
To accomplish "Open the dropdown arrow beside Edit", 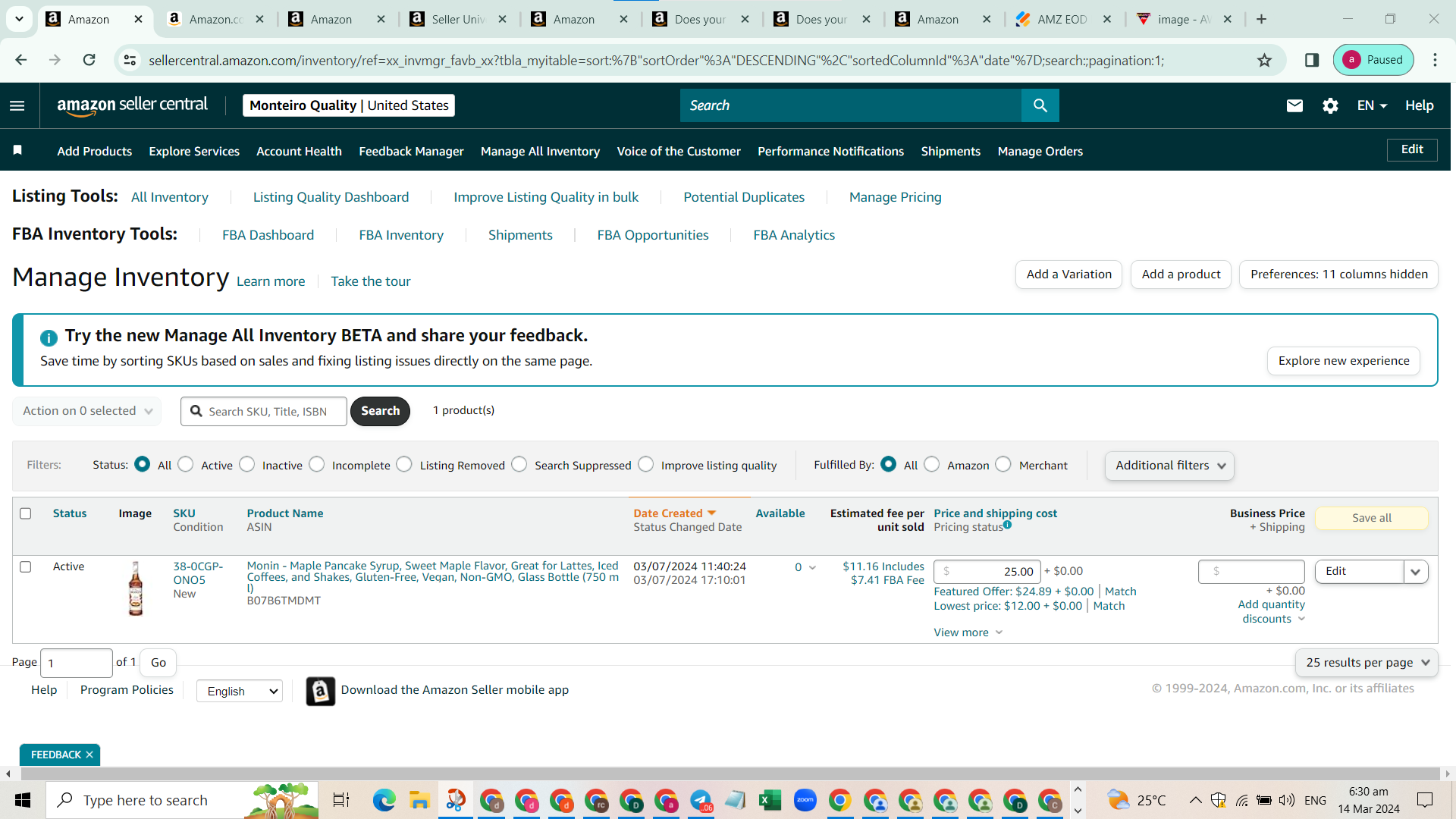I will pyautogui.click(x=1416, y=572).
